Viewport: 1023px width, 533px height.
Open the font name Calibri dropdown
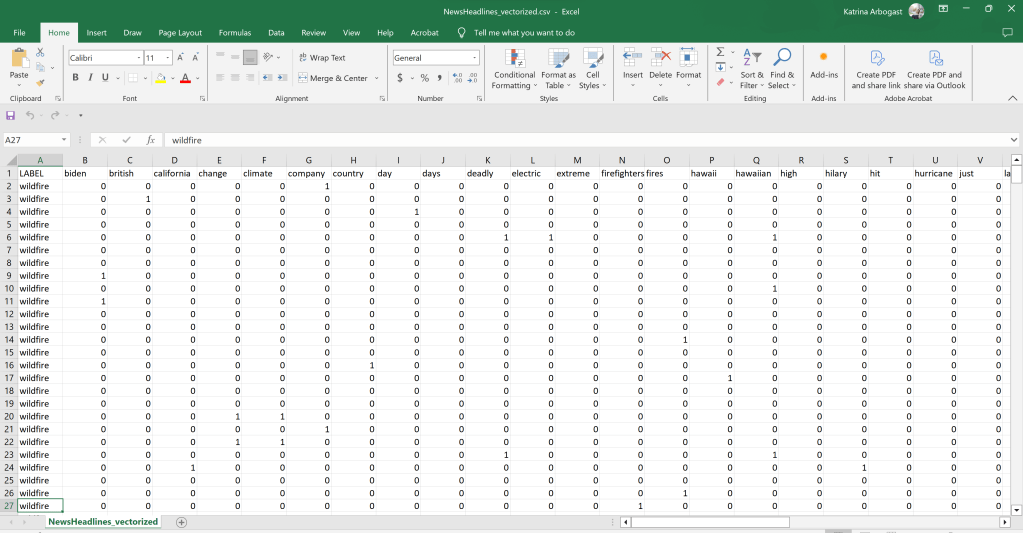click(x=137, y=58)
